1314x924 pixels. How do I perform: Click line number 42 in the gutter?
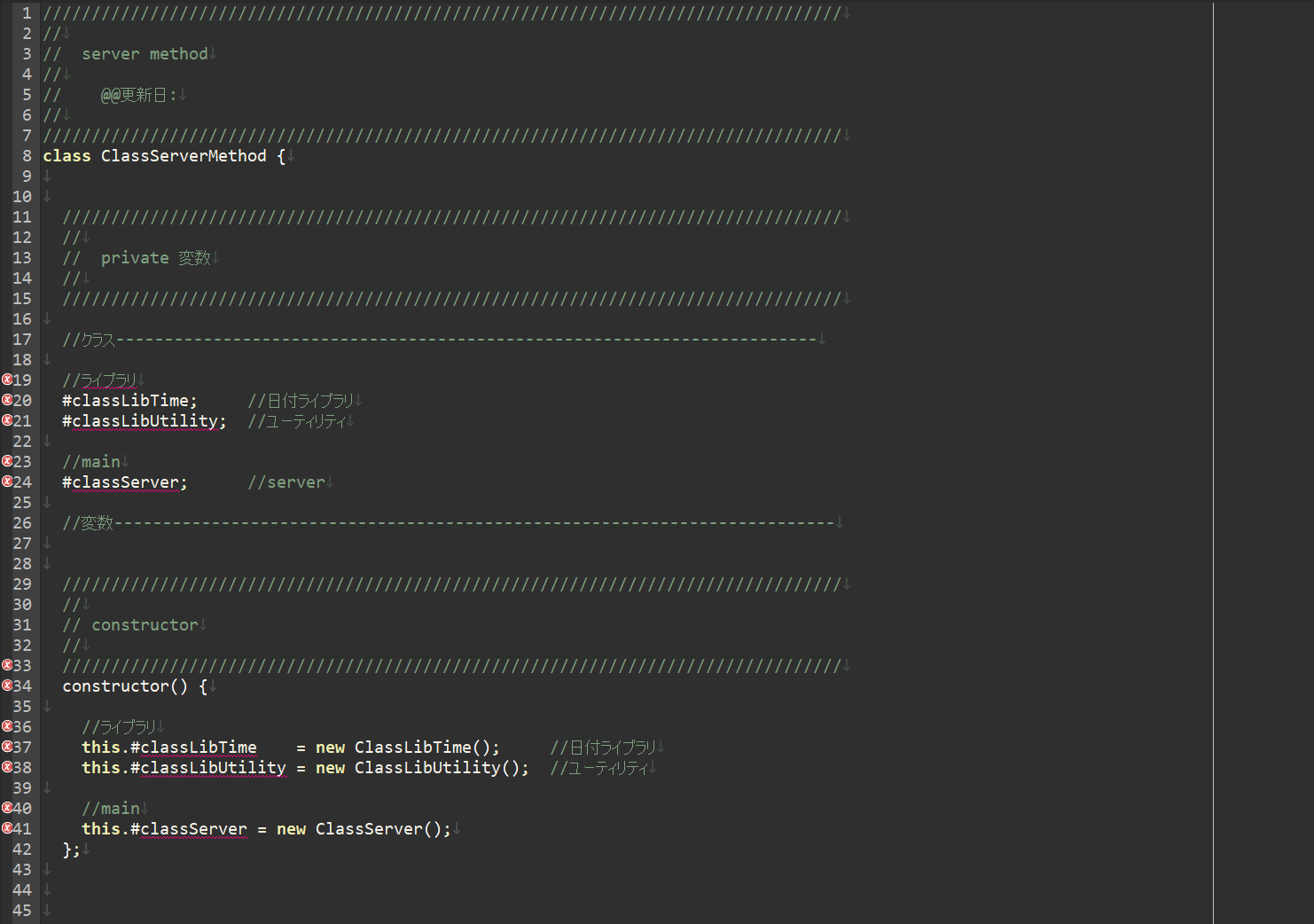point(22,849)
